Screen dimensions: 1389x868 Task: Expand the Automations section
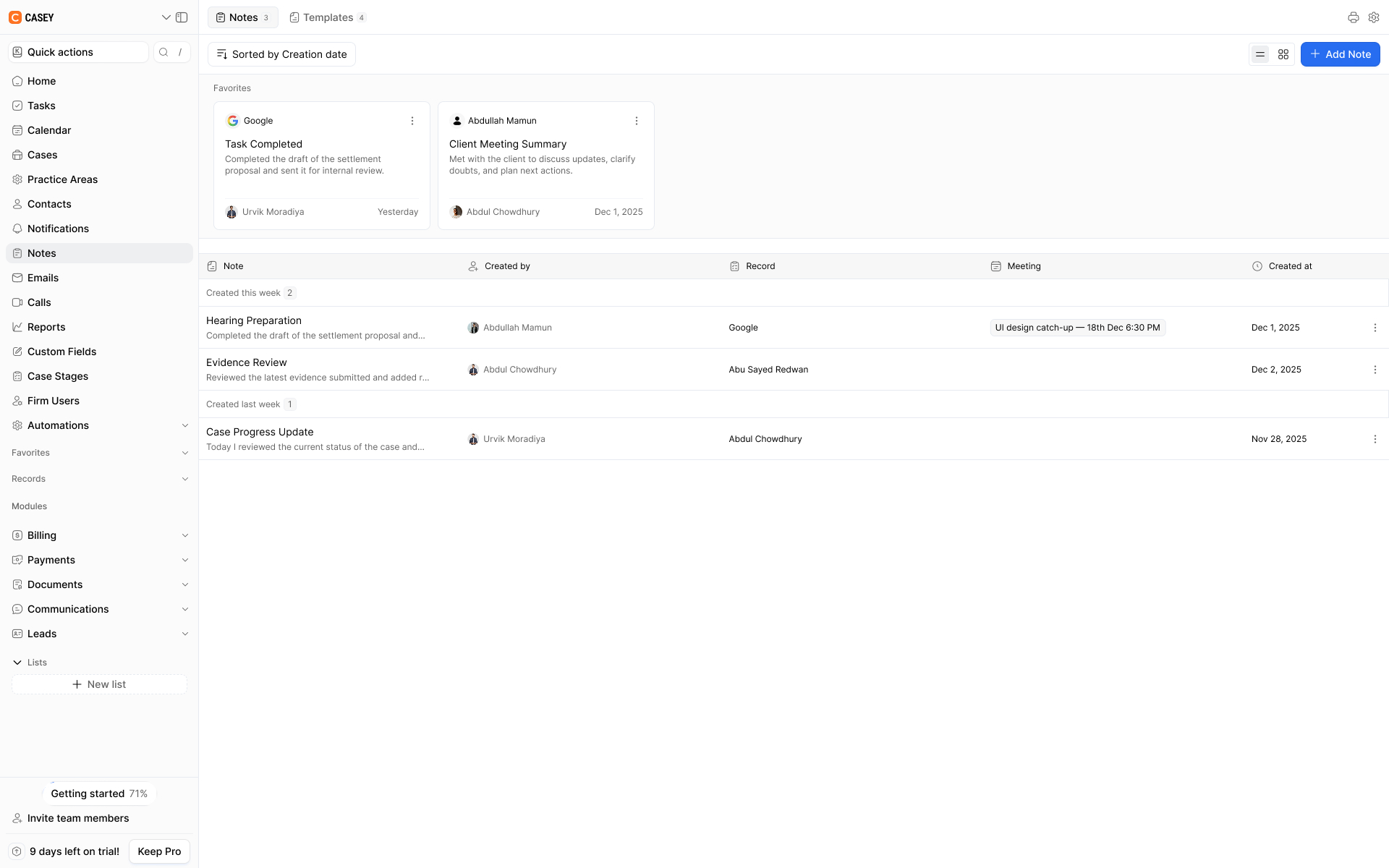click(x=185, y=425)
